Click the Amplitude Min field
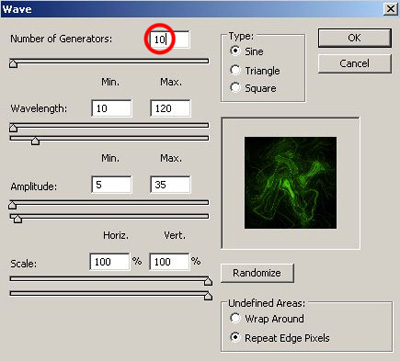Screen dimensions: 400x361 click(x=111, y=185)
